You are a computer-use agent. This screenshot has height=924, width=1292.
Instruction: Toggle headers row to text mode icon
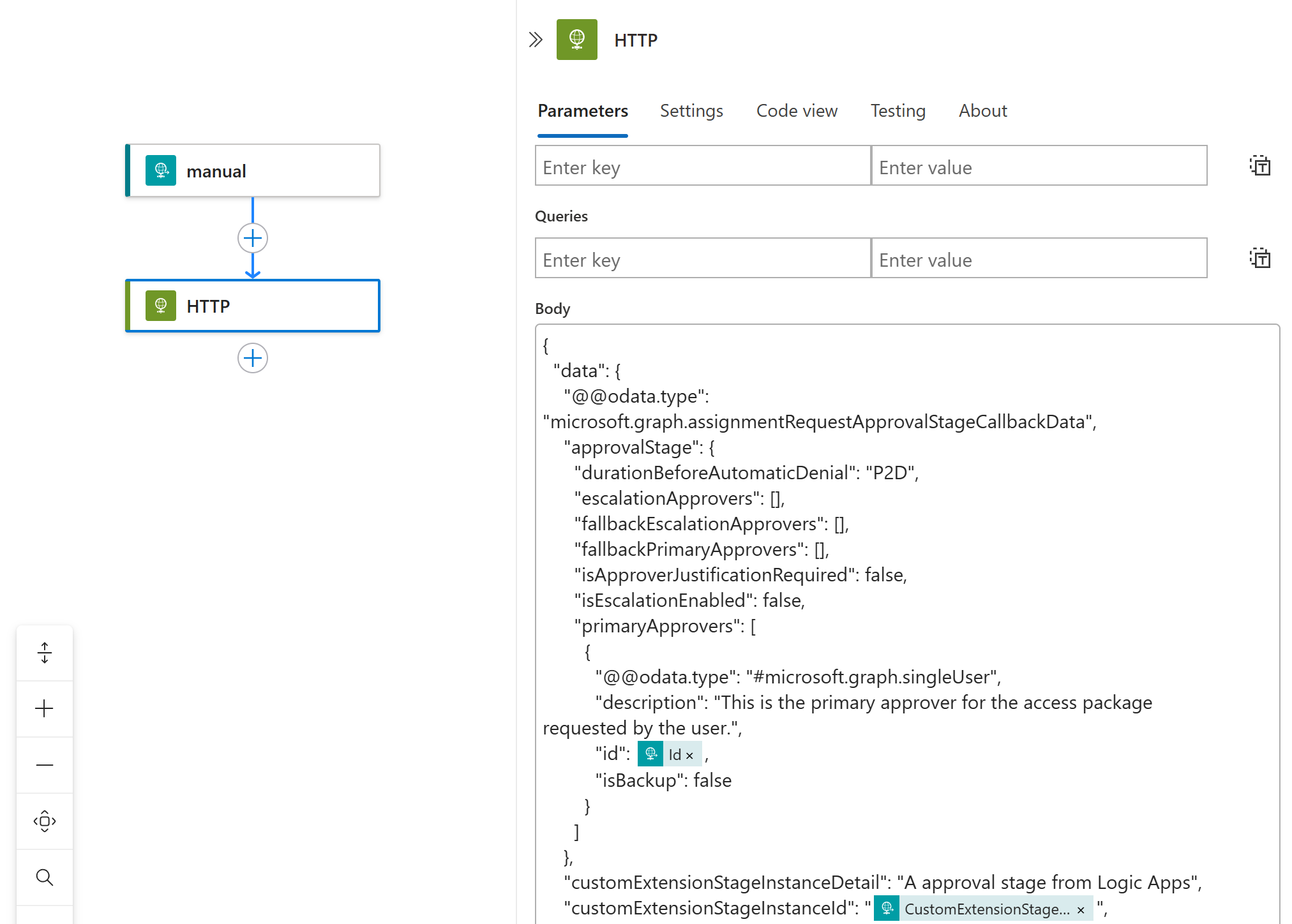[x=1259, y=166]
